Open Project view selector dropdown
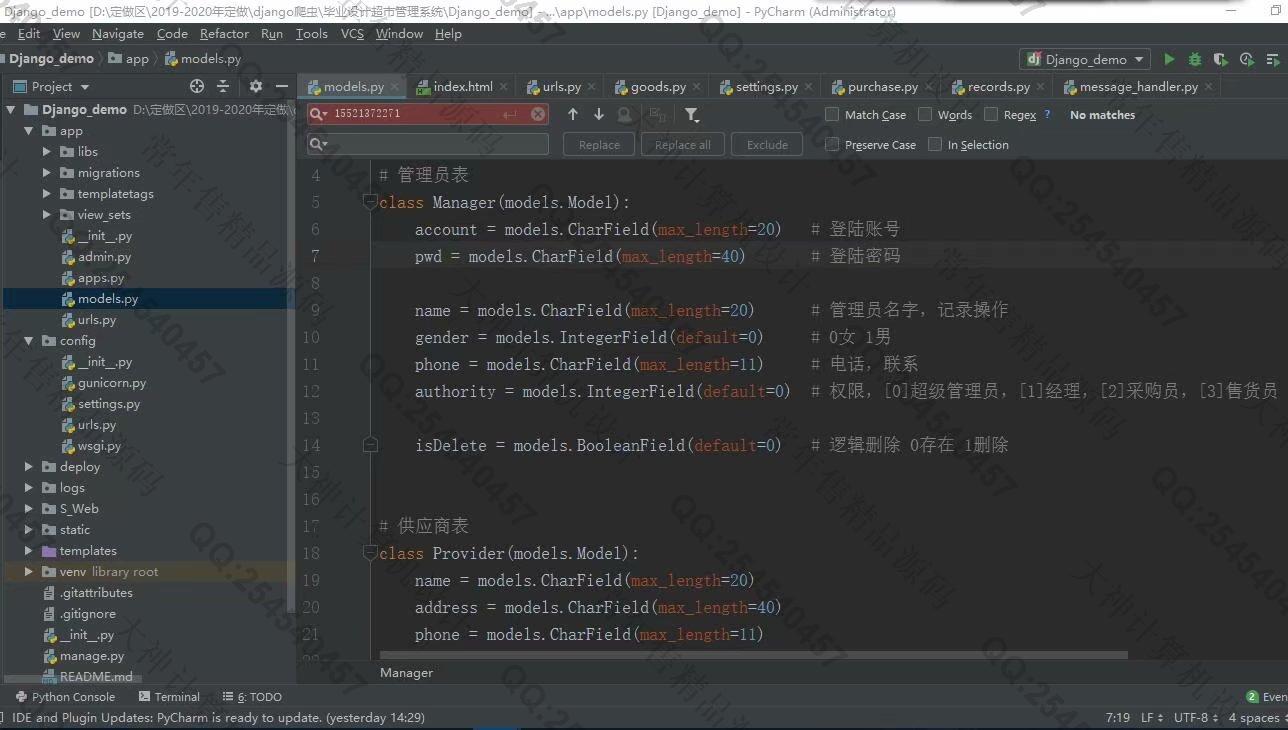Image resolution: width=1288 pixels, height=730 pixels. click(x=52, y=87)
